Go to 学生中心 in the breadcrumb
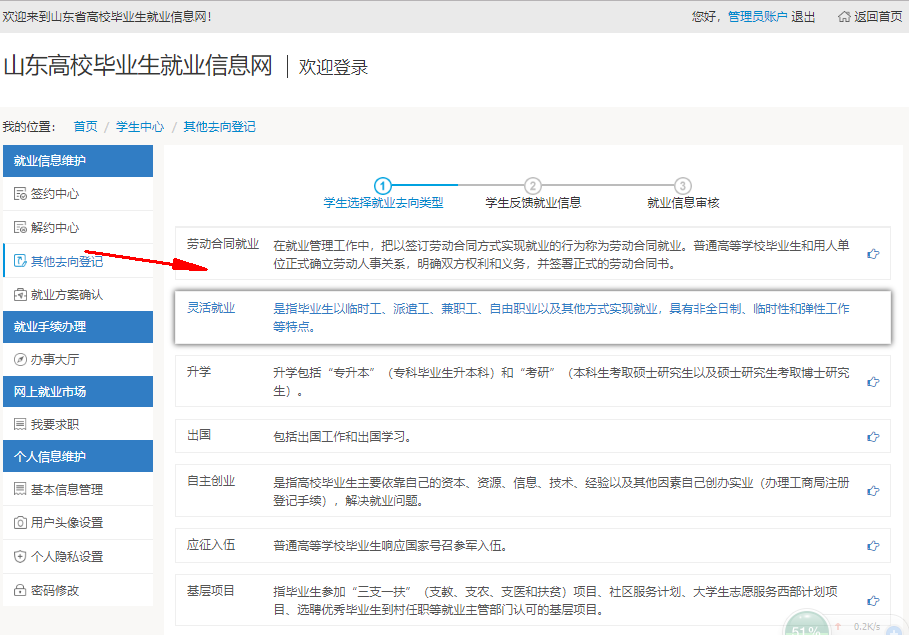 point(140,127)
